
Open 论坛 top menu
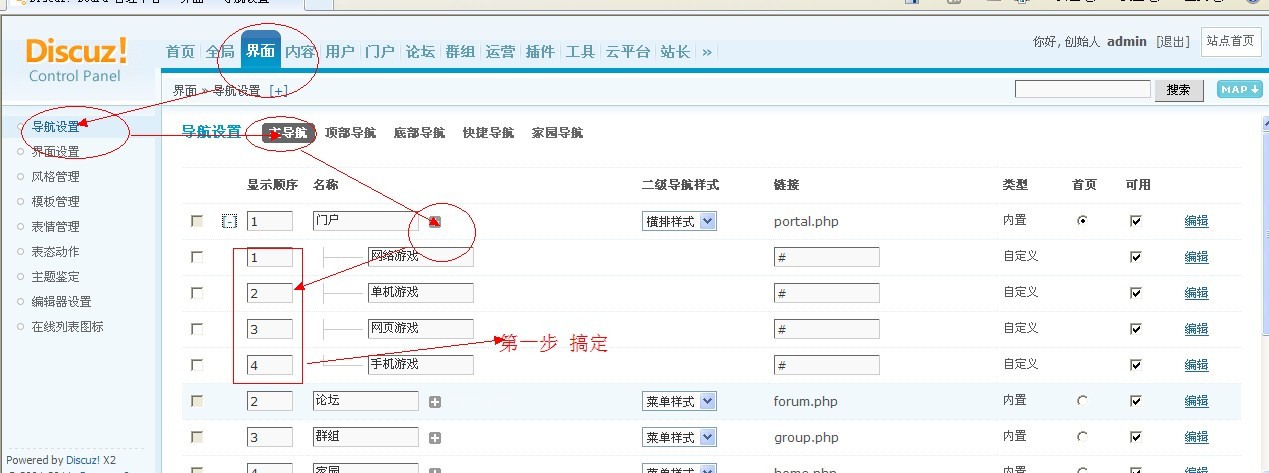pyautogui.click(x=420, y=52)
